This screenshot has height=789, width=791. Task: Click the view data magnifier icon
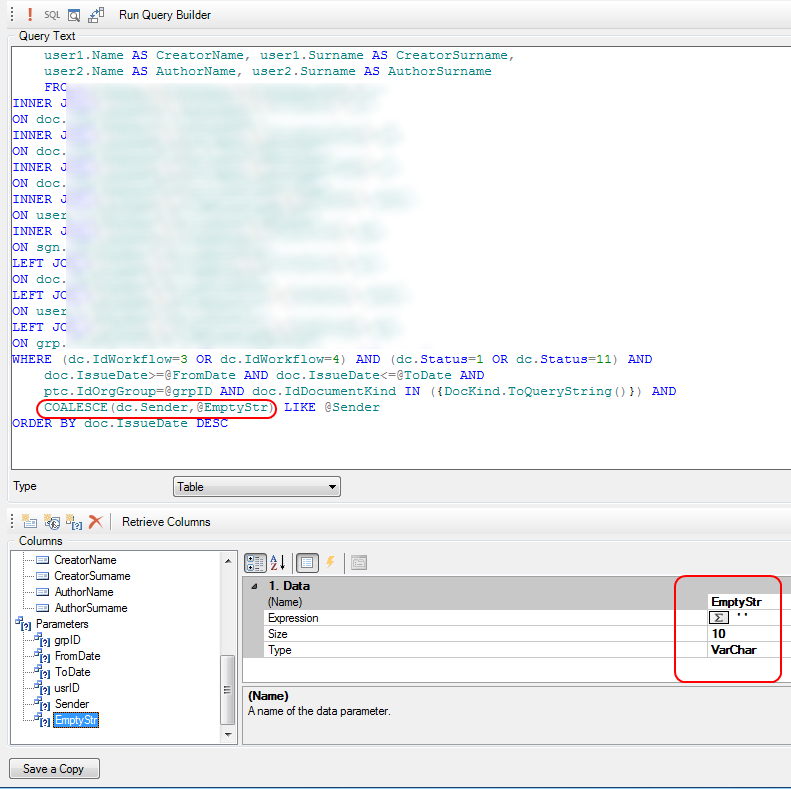pos(74,16)
